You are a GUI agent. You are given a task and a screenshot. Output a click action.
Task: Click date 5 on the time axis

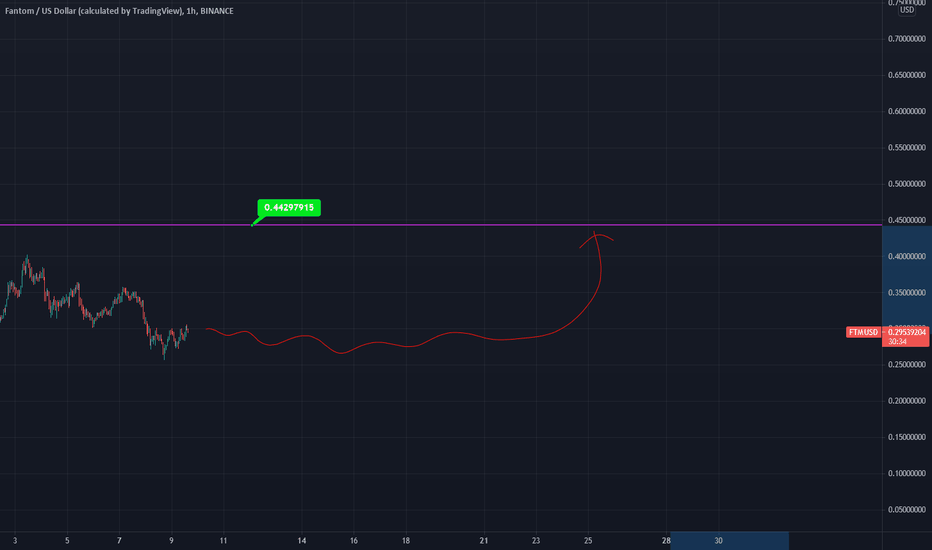(67, 540)
